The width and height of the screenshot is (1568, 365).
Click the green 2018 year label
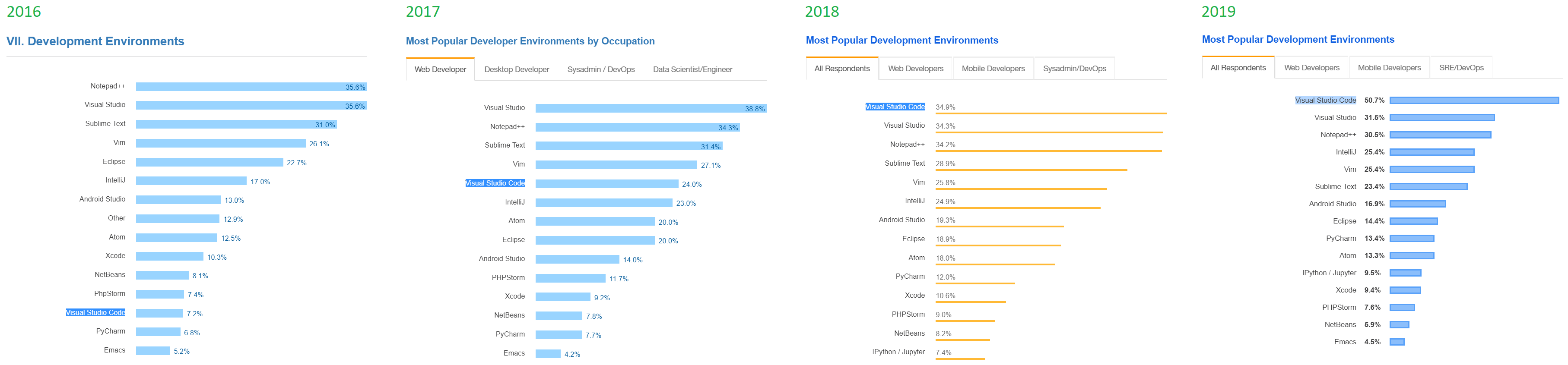(822, 12)
